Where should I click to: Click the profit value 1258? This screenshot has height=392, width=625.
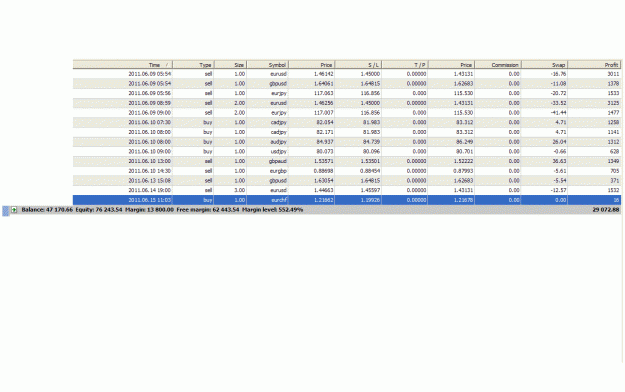click(x=613, y=122)
